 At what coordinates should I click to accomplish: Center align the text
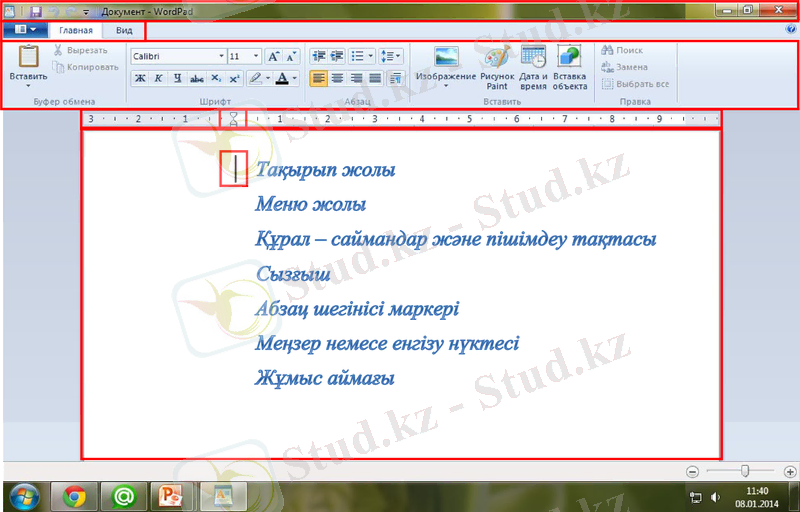(337, 78)
